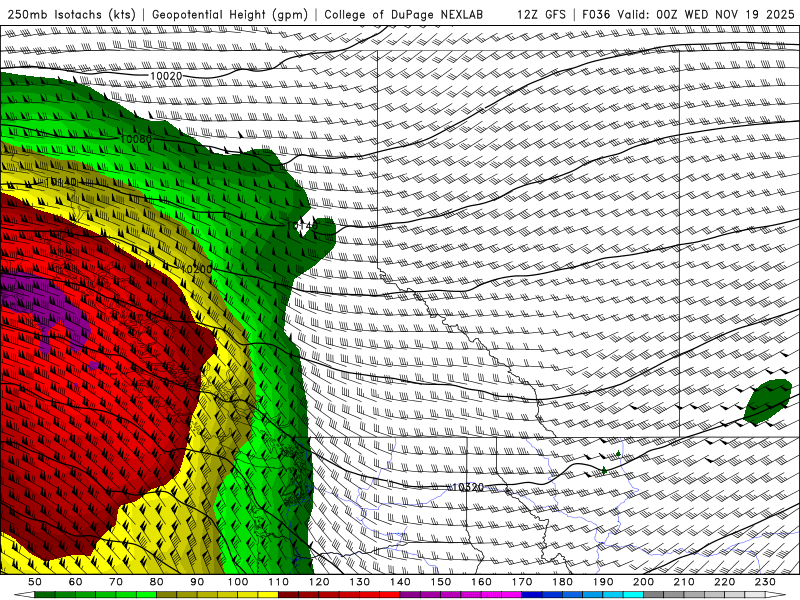Click the legend value 170
The width and height of the screenshot is (800, 600).
522,582
